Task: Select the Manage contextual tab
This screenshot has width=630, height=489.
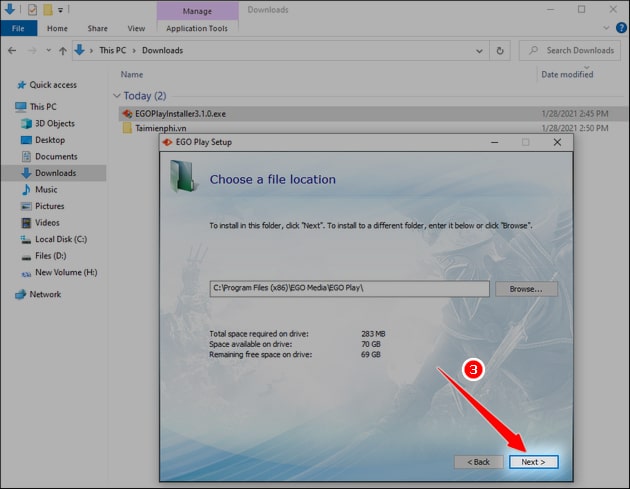Action: [197, 11]
